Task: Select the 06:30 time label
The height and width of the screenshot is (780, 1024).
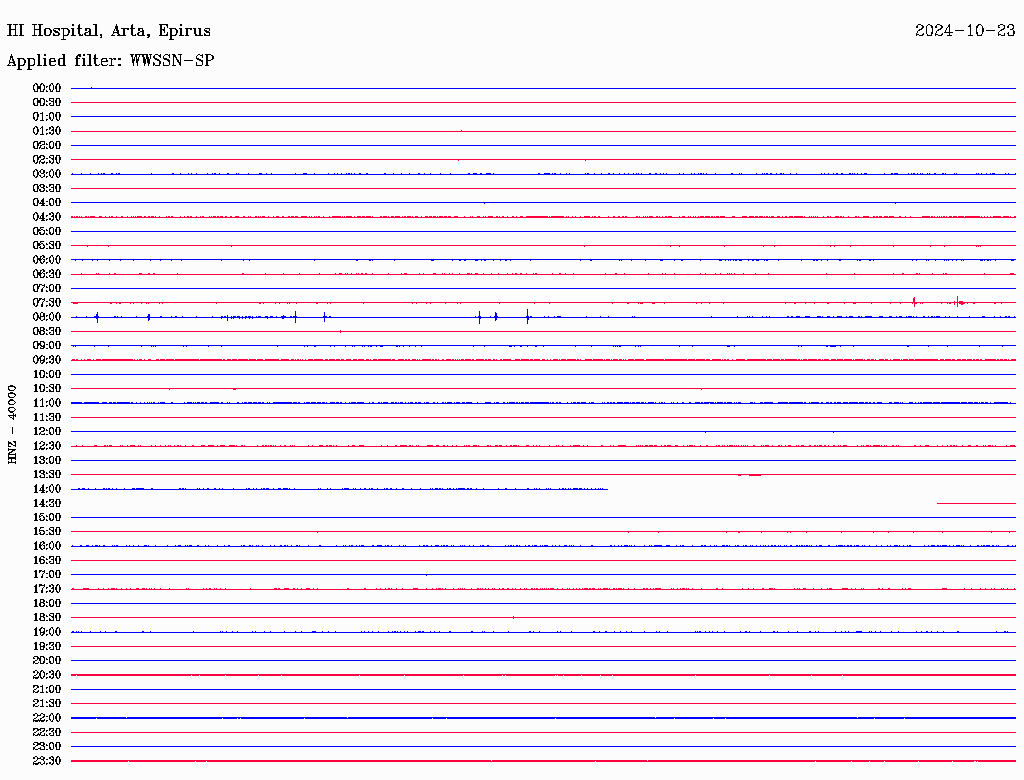Action: point(47,274)
